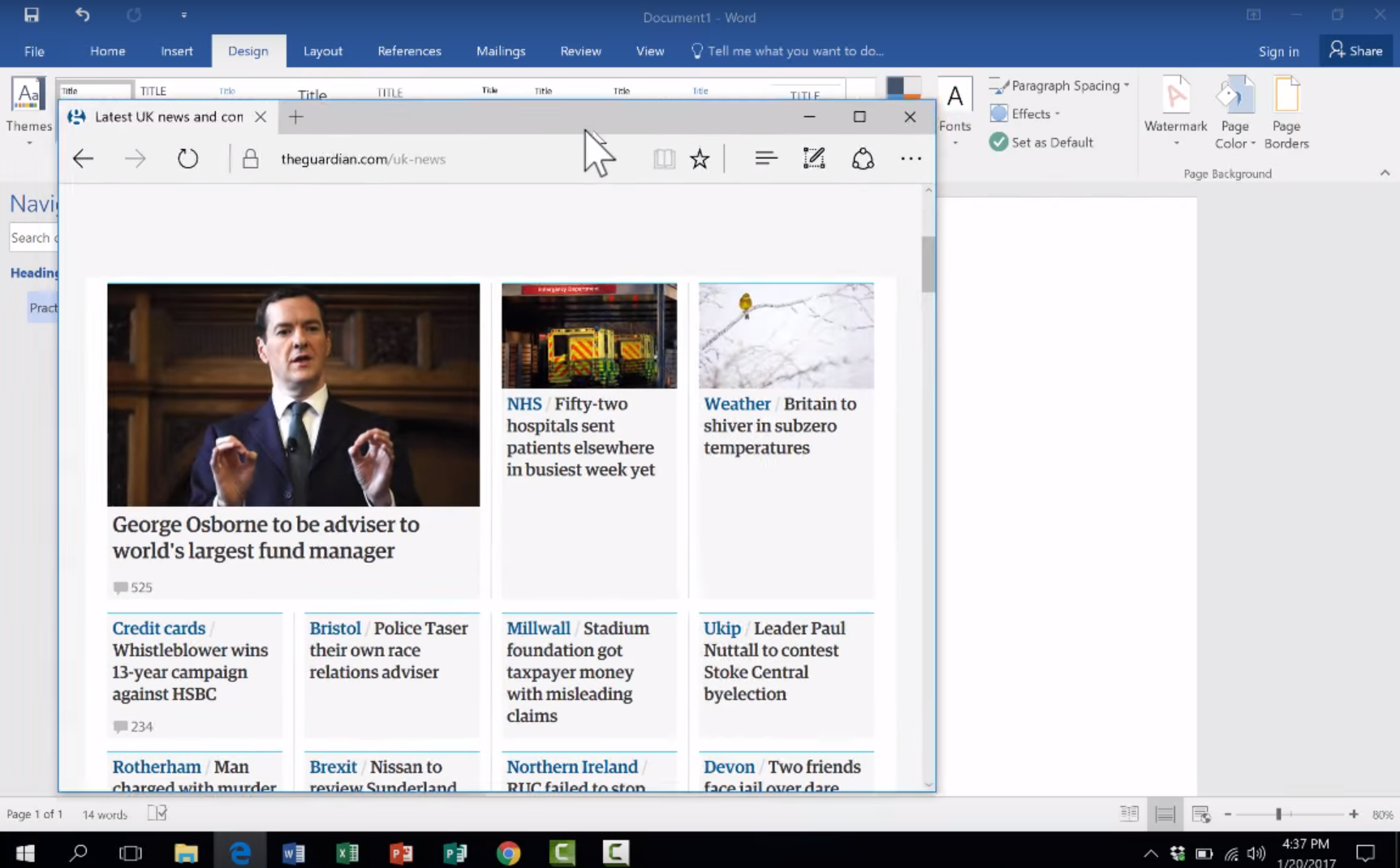
Task: Share the Word document
Action: click(x=1355, y=50)
